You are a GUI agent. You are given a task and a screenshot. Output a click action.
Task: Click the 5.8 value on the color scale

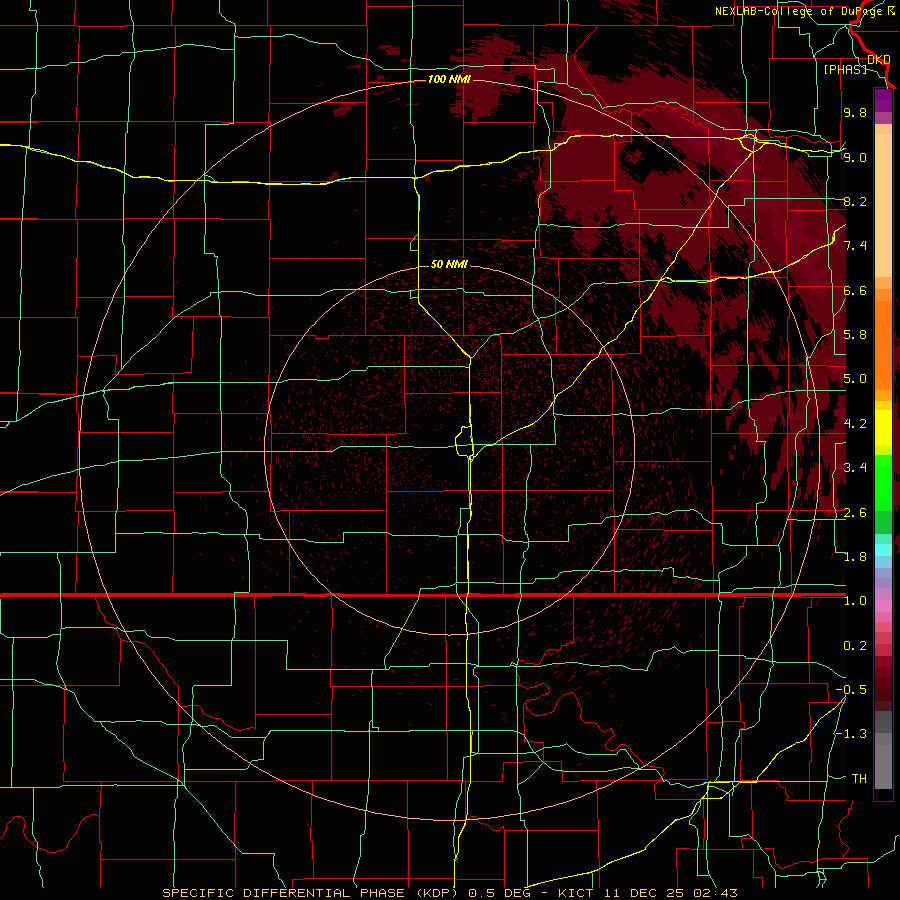pyautogui.click(x=855, y=334)
